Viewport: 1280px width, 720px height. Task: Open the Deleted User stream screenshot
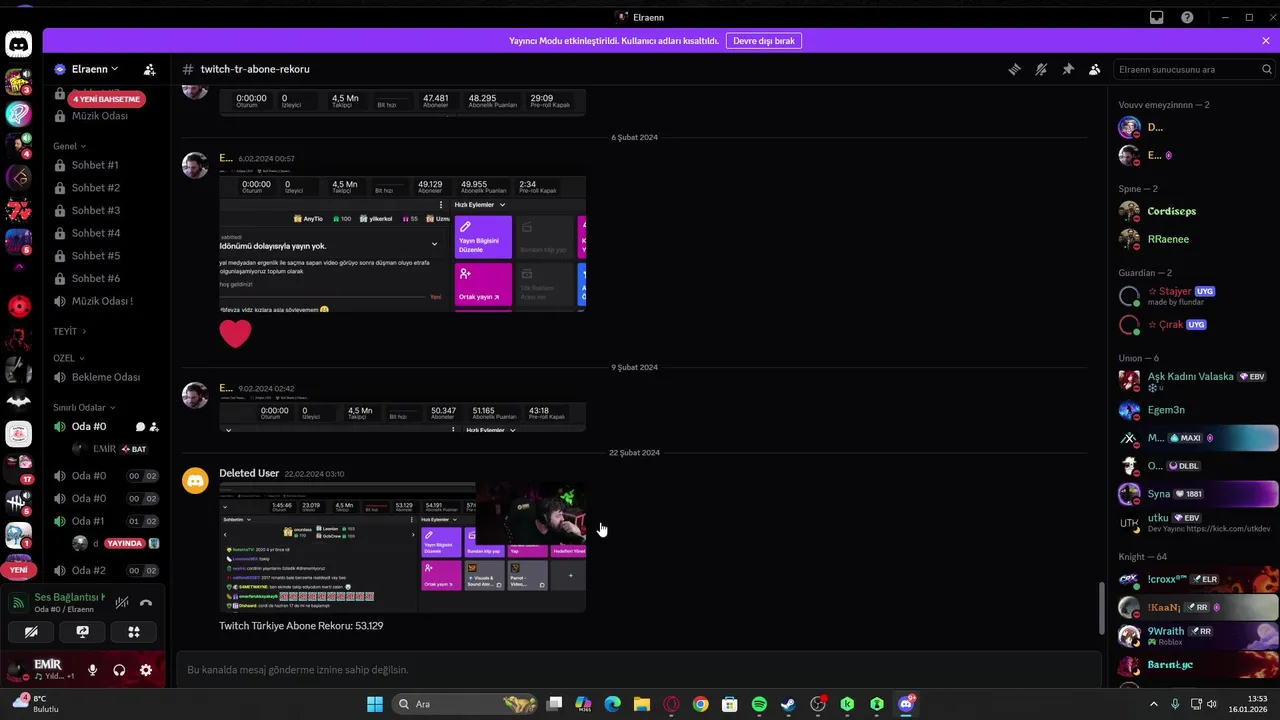coord(402,548)
